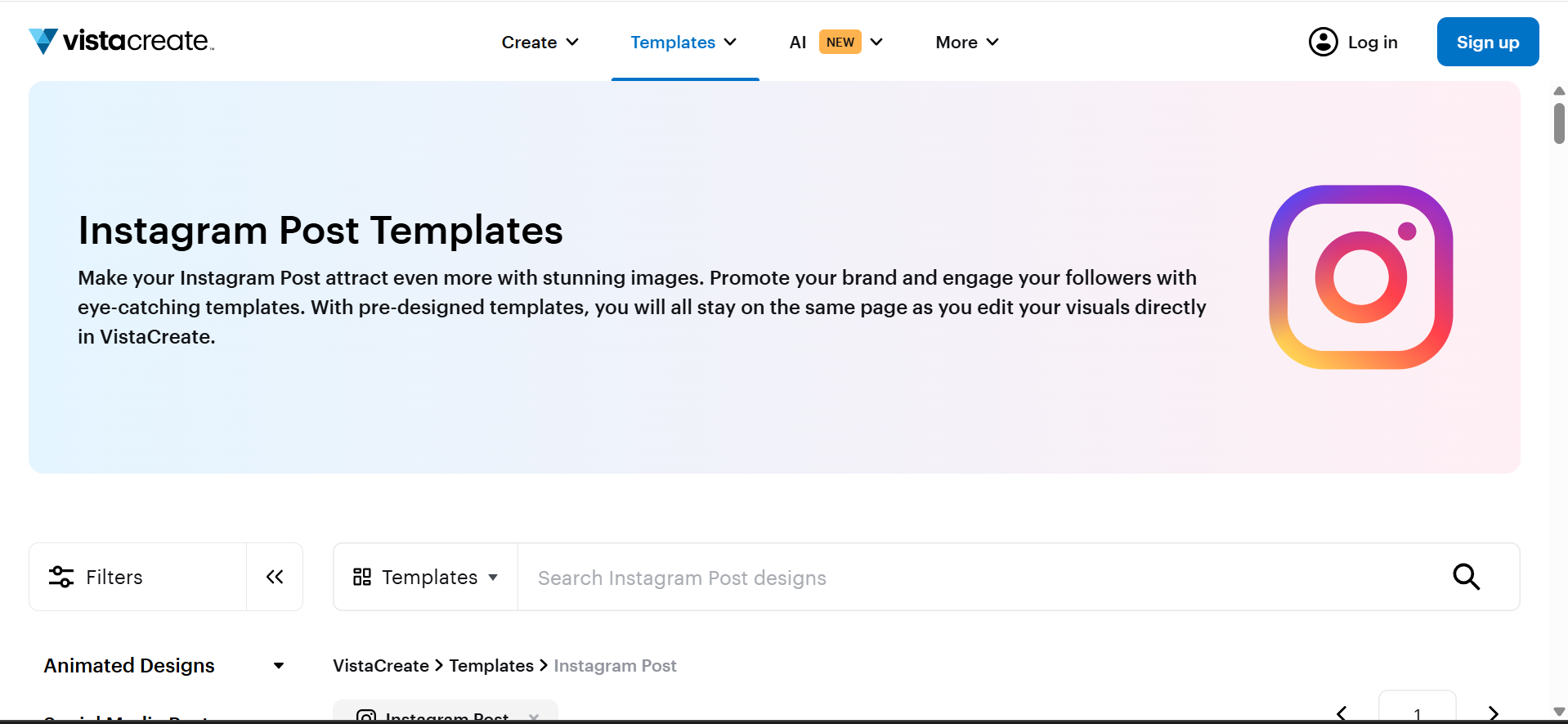Click the Instagram Post Templates heading

[320, 231]
